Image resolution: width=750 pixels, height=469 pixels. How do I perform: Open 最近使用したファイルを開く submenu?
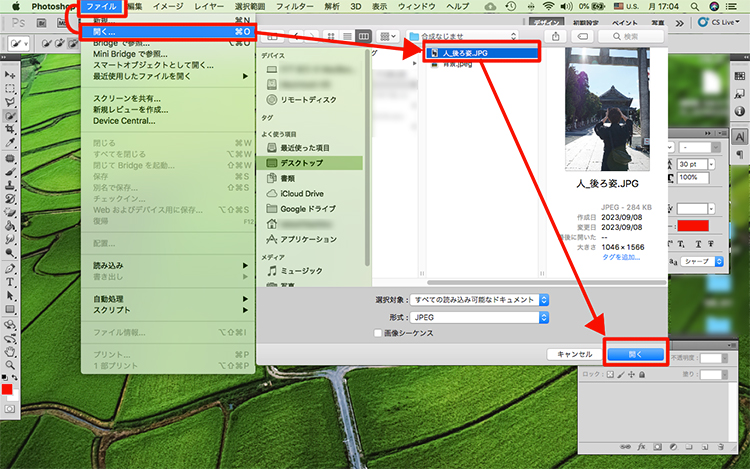pyautogui.click(x=167, y=76)
